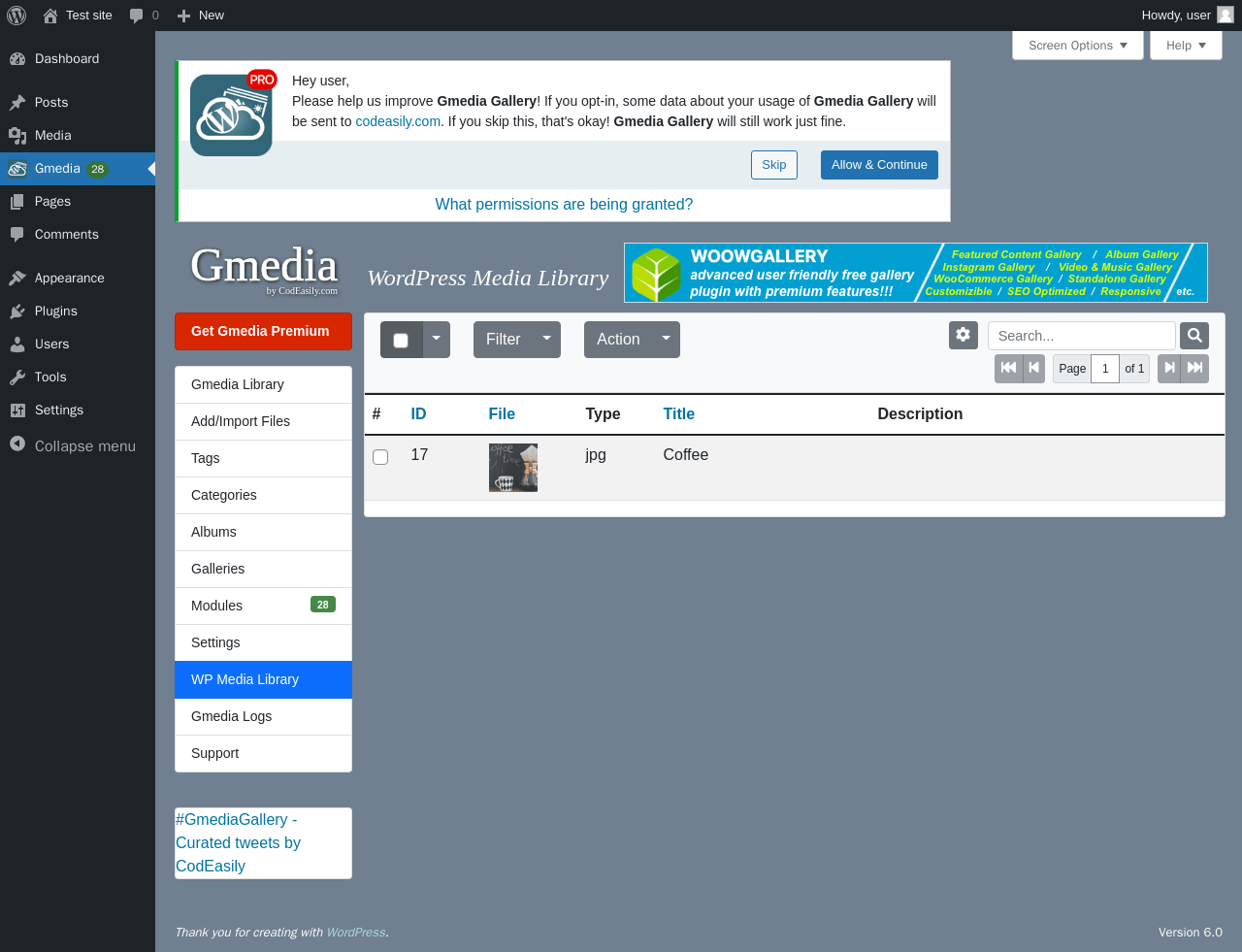
Task: Open the Galleries menu item
Action: 263,570
